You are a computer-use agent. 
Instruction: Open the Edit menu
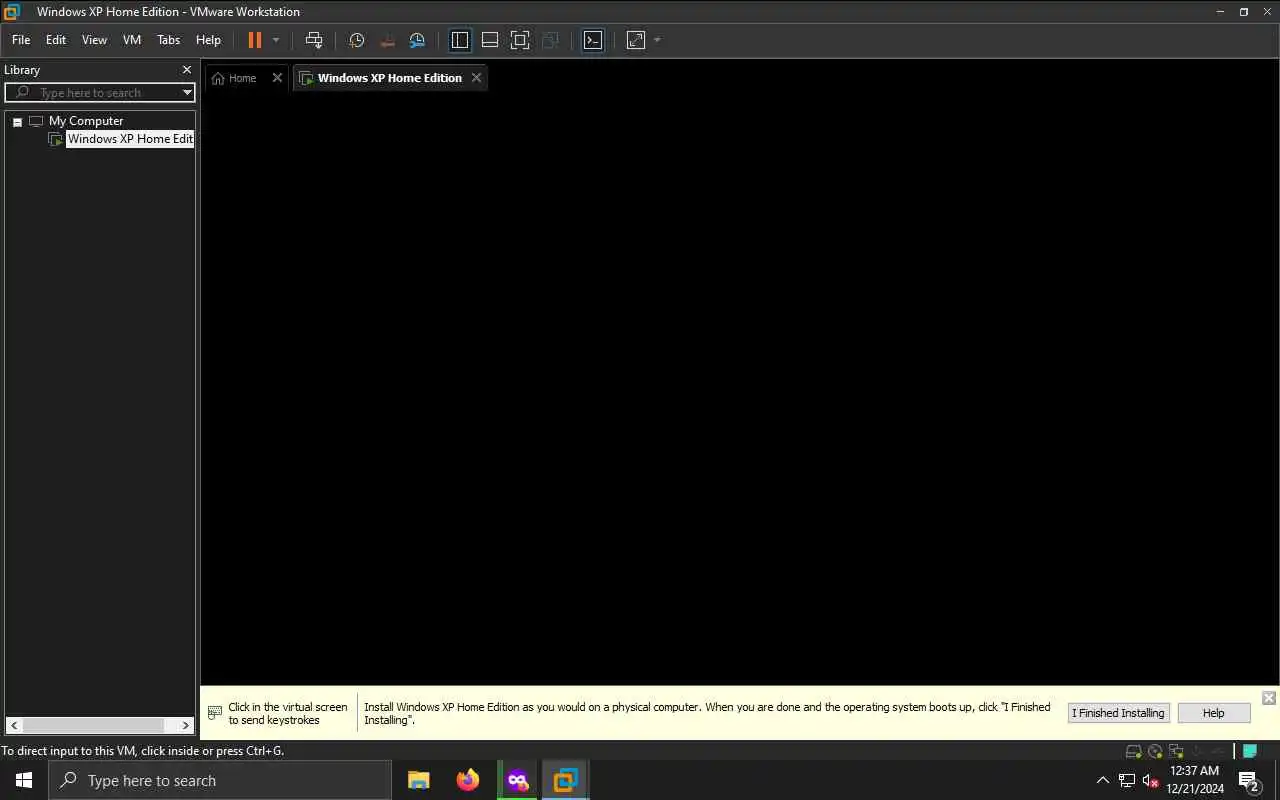click(56, 40)
